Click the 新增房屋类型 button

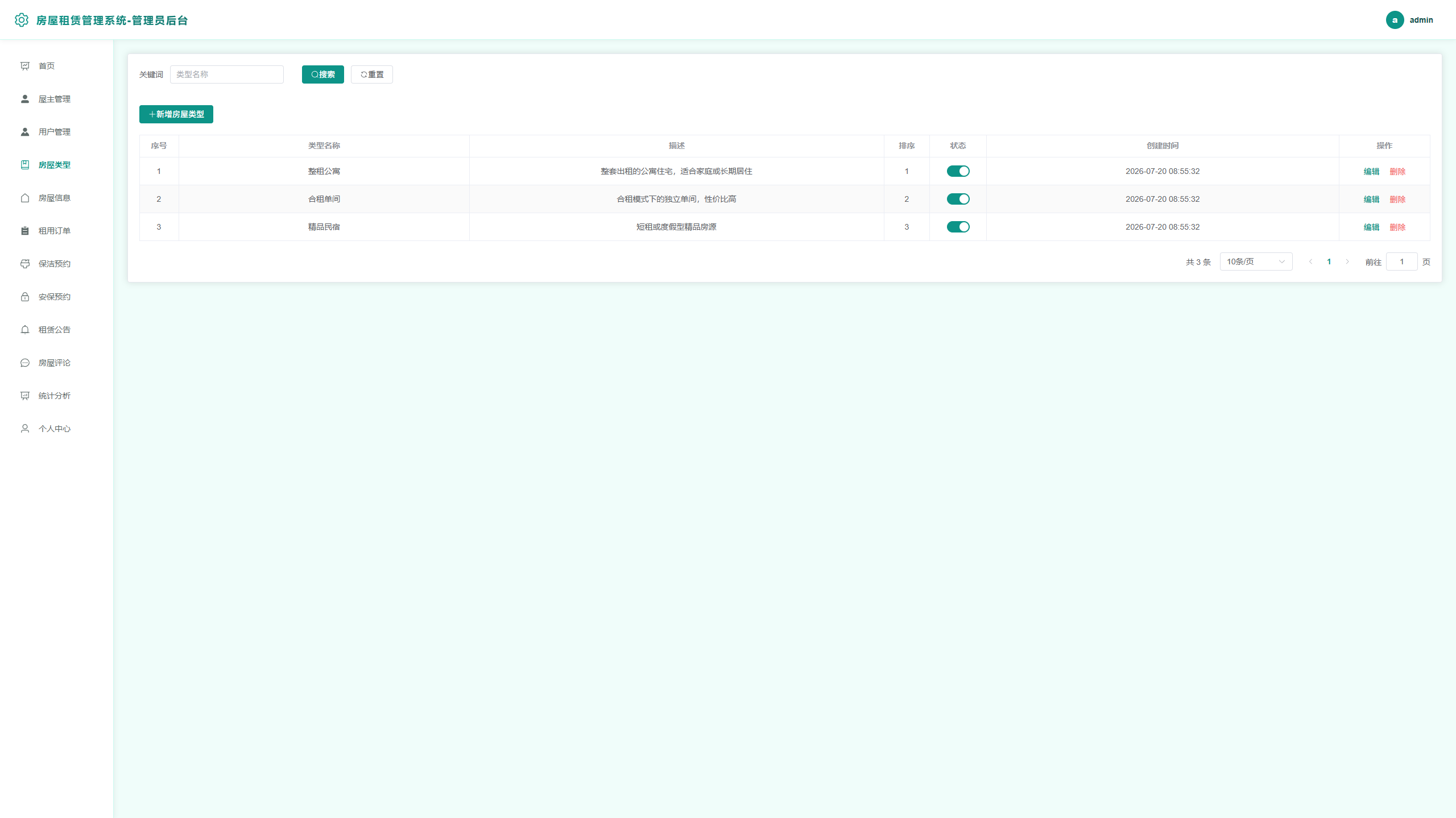point(176,114)
